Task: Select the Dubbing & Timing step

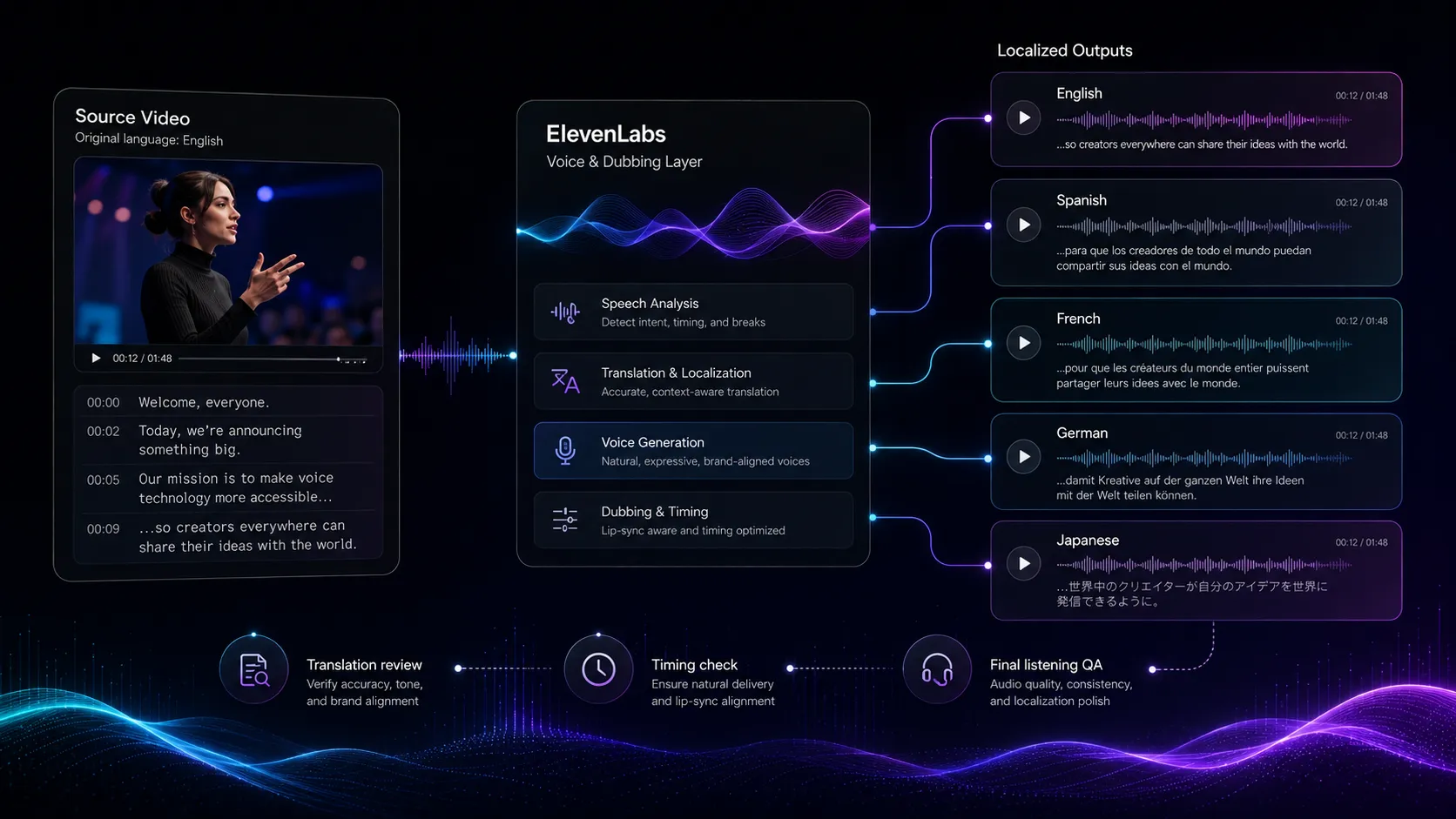Action: 693,520
